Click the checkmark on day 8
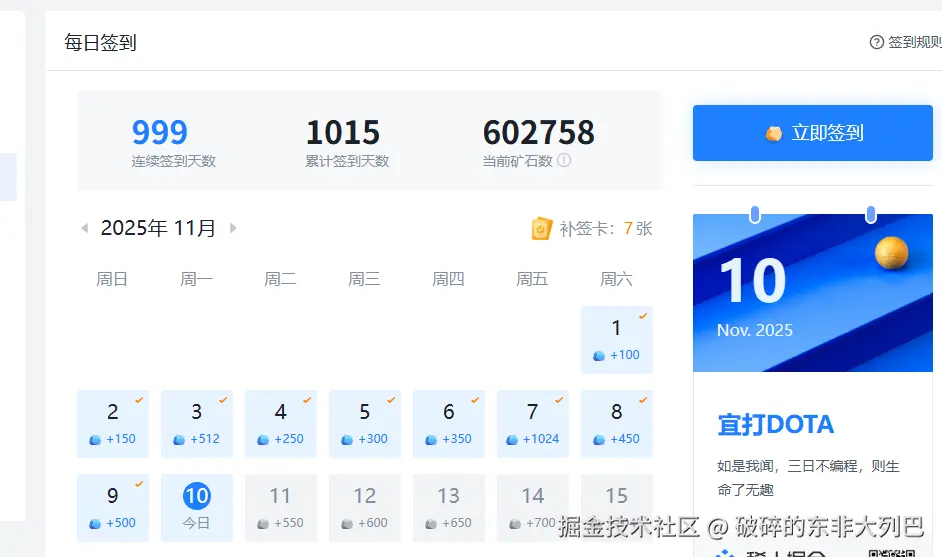Screen dimensions: 942x557 (643, 400)
